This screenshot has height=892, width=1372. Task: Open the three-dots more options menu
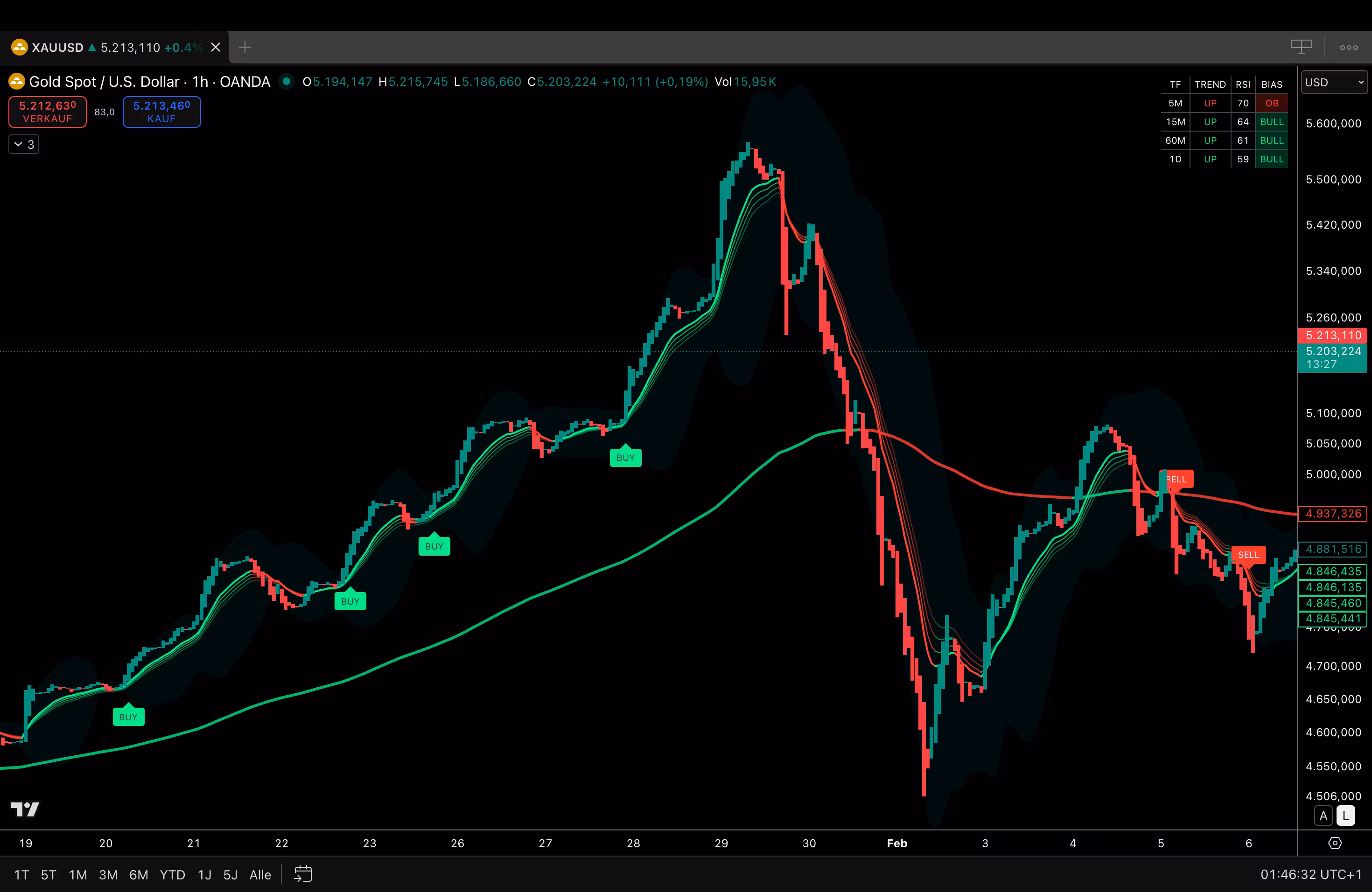click(1348, 48)
